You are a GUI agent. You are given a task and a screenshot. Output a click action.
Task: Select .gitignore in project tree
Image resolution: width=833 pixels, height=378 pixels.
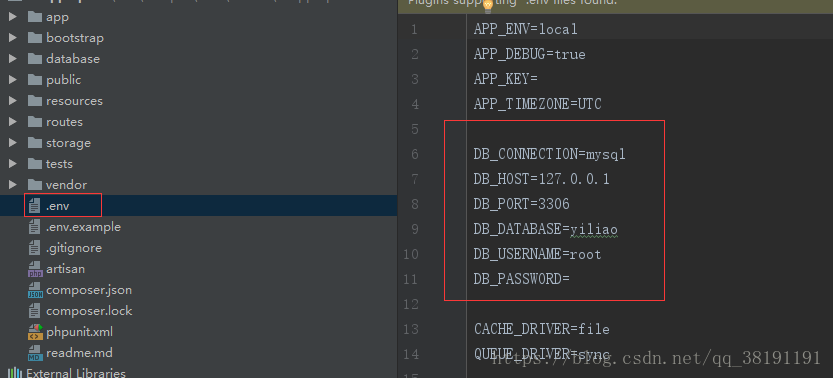[74, 248]
